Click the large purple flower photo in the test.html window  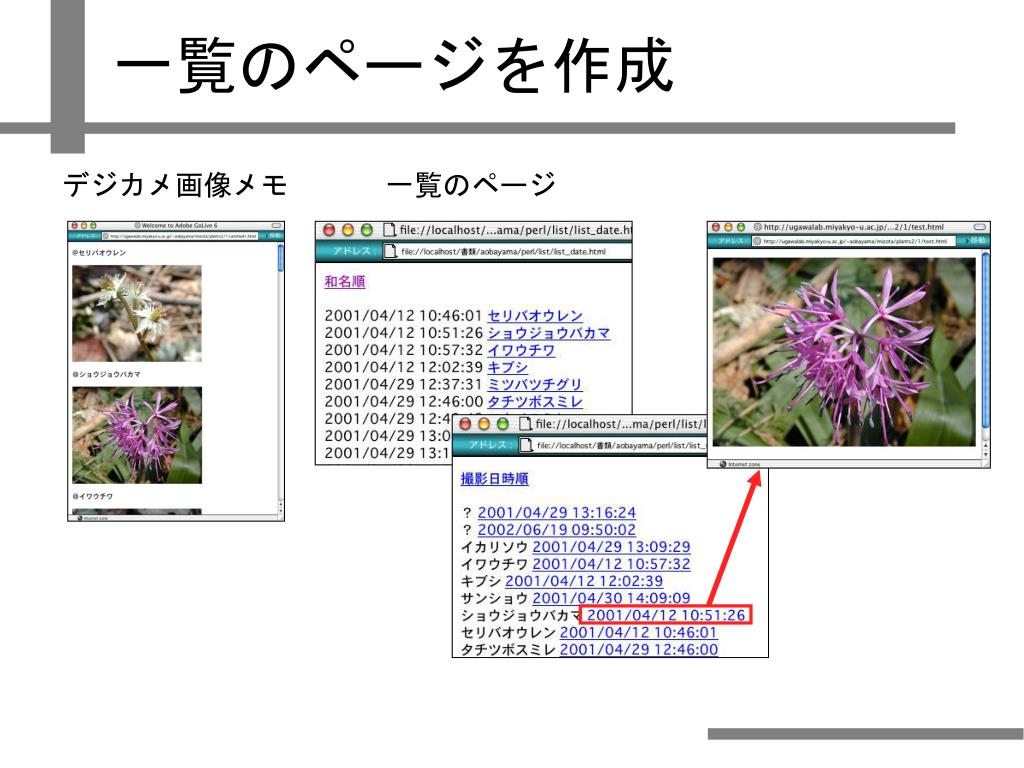(x=844, y=352)
